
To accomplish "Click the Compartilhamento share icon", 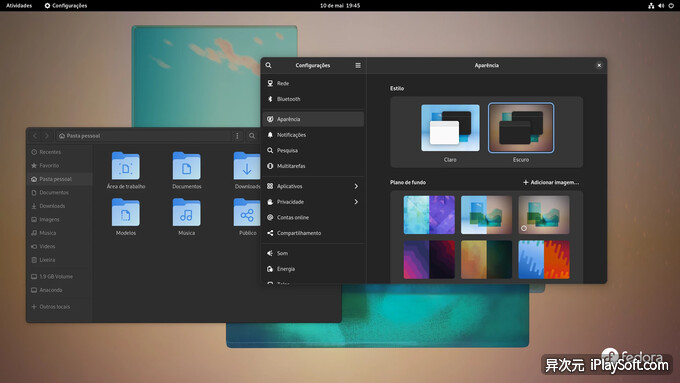I will click(x=270, y=233).
